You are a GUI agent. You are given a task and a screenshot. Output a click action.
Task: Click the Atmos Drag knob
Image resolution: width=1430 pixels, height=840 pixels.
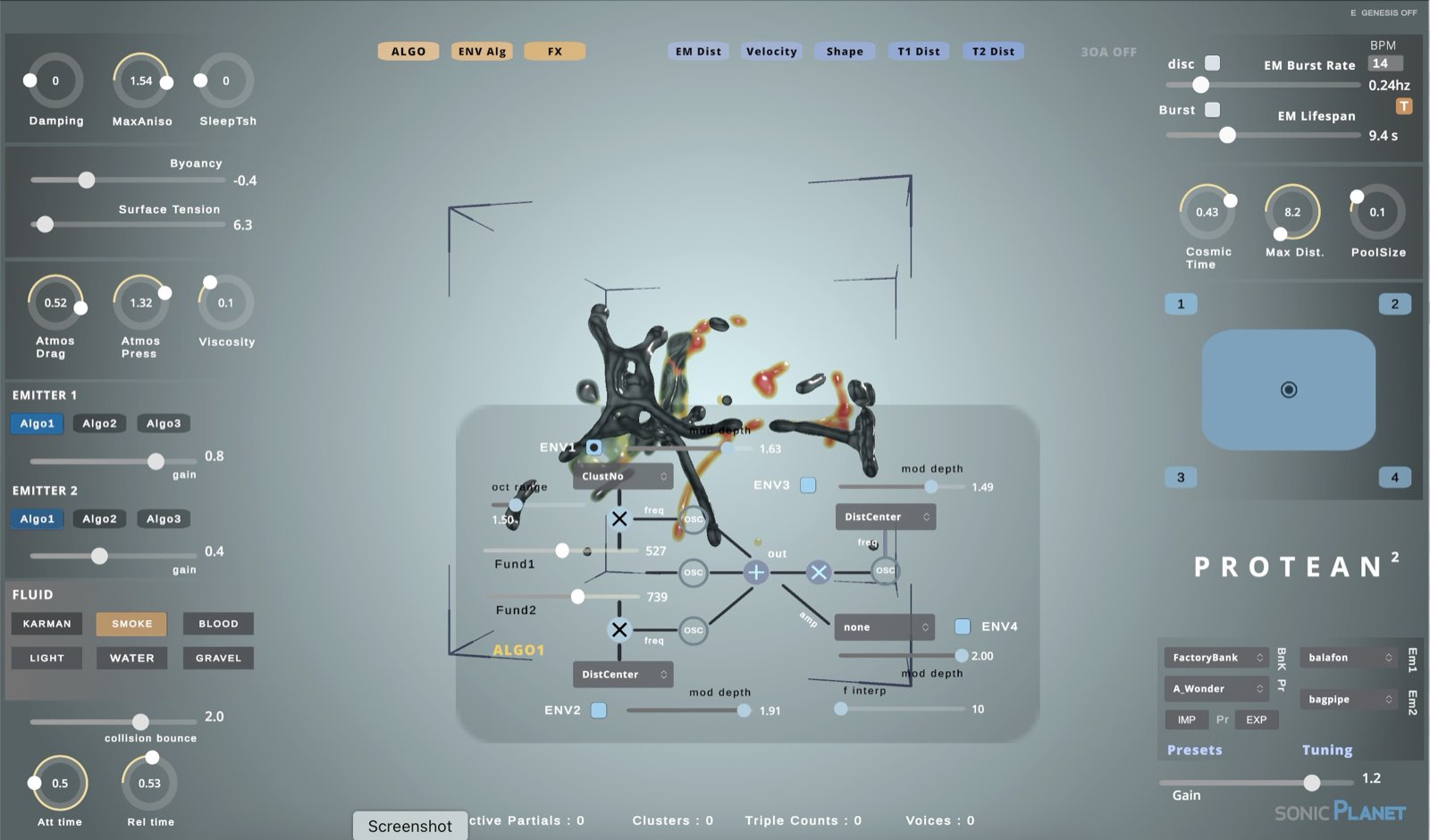click(55, 303)
